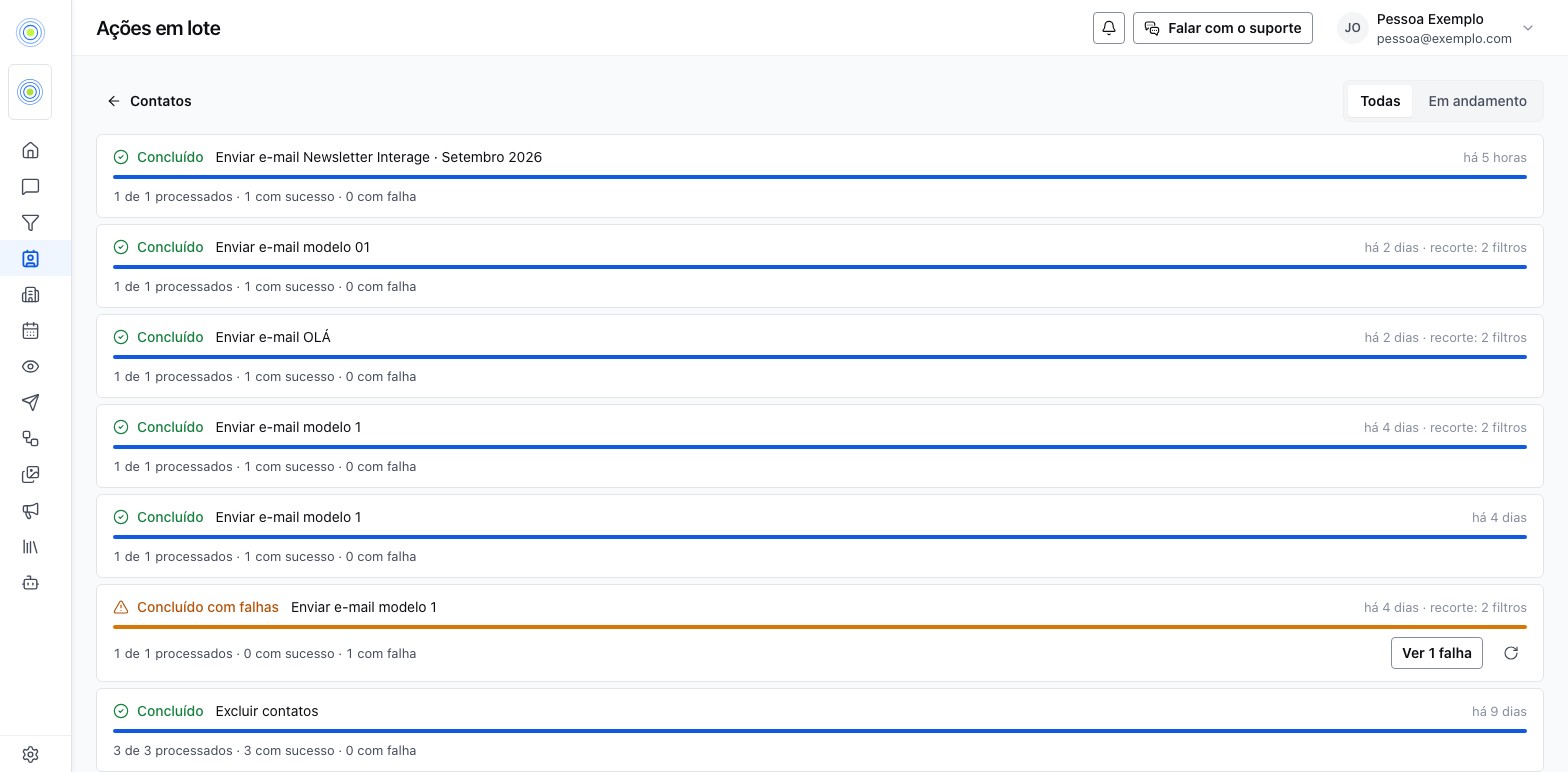
Task: Open the robot bot sidebar icon
Action: 30,582
